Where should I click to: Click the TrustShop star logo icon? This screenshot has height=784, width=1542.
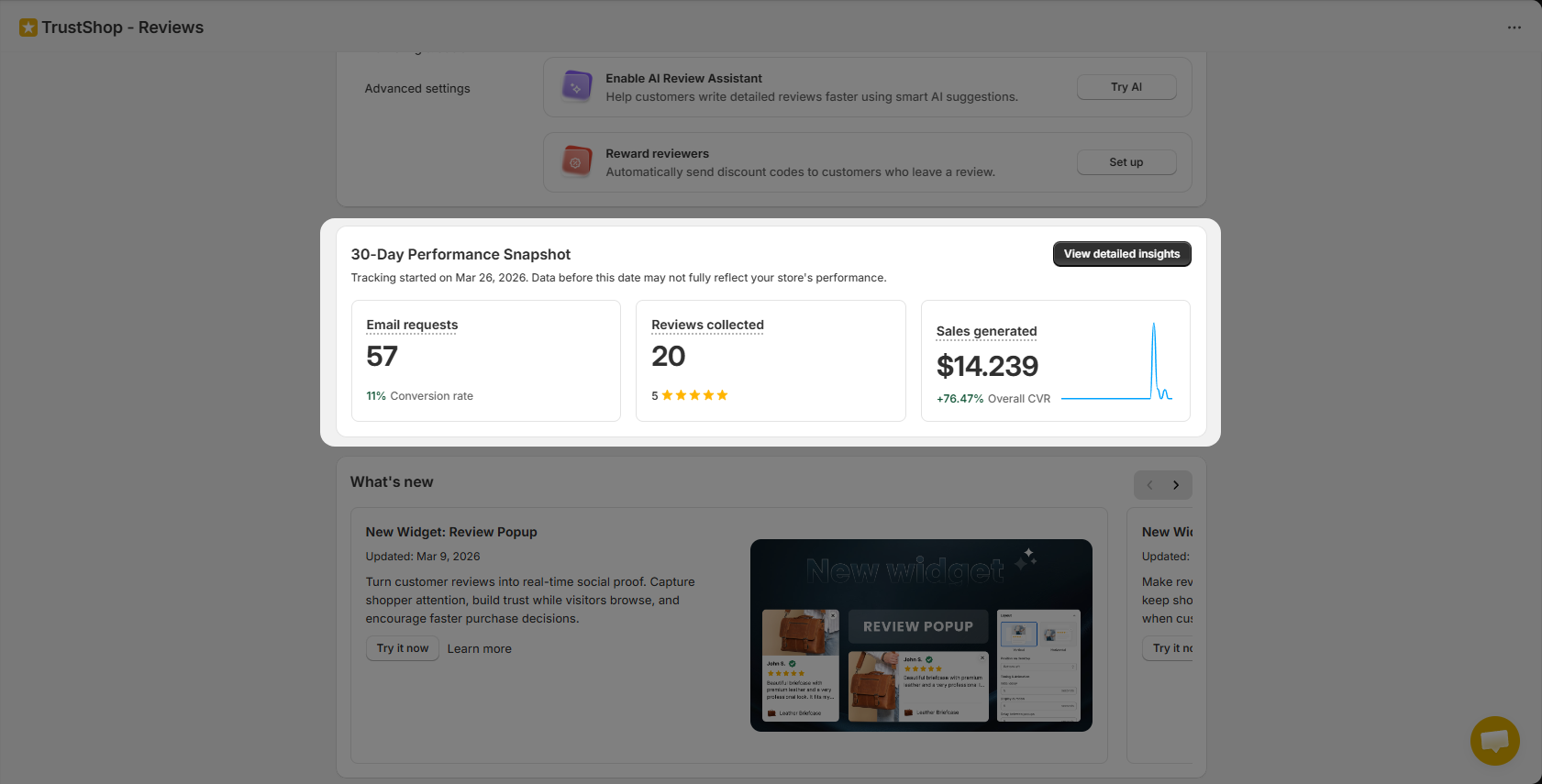(x=28, y=28)
